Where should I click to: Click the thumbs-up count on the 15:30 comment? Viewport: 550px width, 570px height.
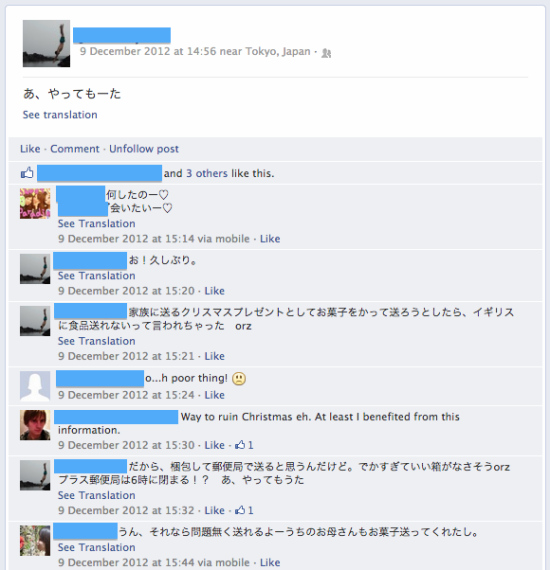(244, 445)
